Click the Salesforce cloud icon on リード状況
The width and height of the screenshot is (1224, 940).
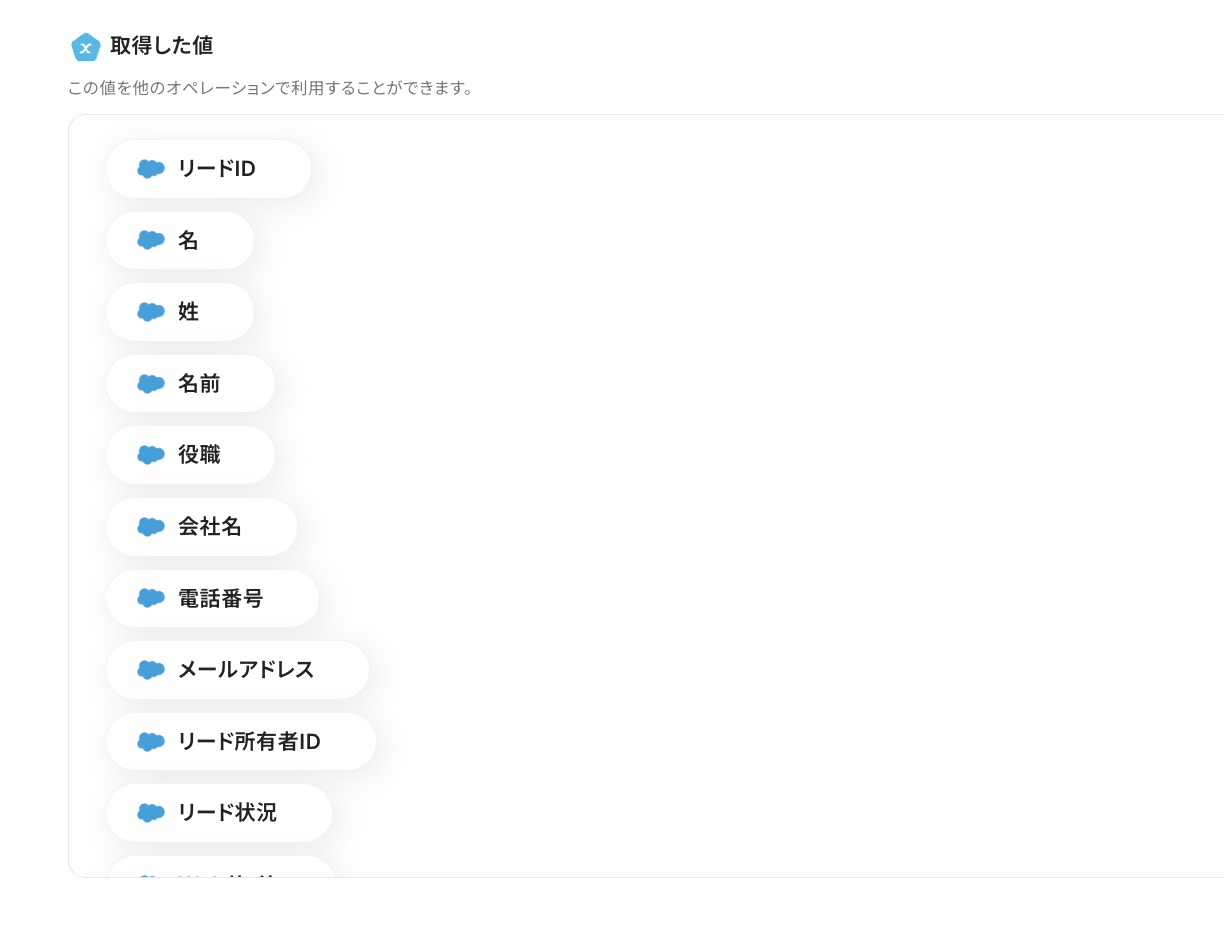(x=151, y=813)
